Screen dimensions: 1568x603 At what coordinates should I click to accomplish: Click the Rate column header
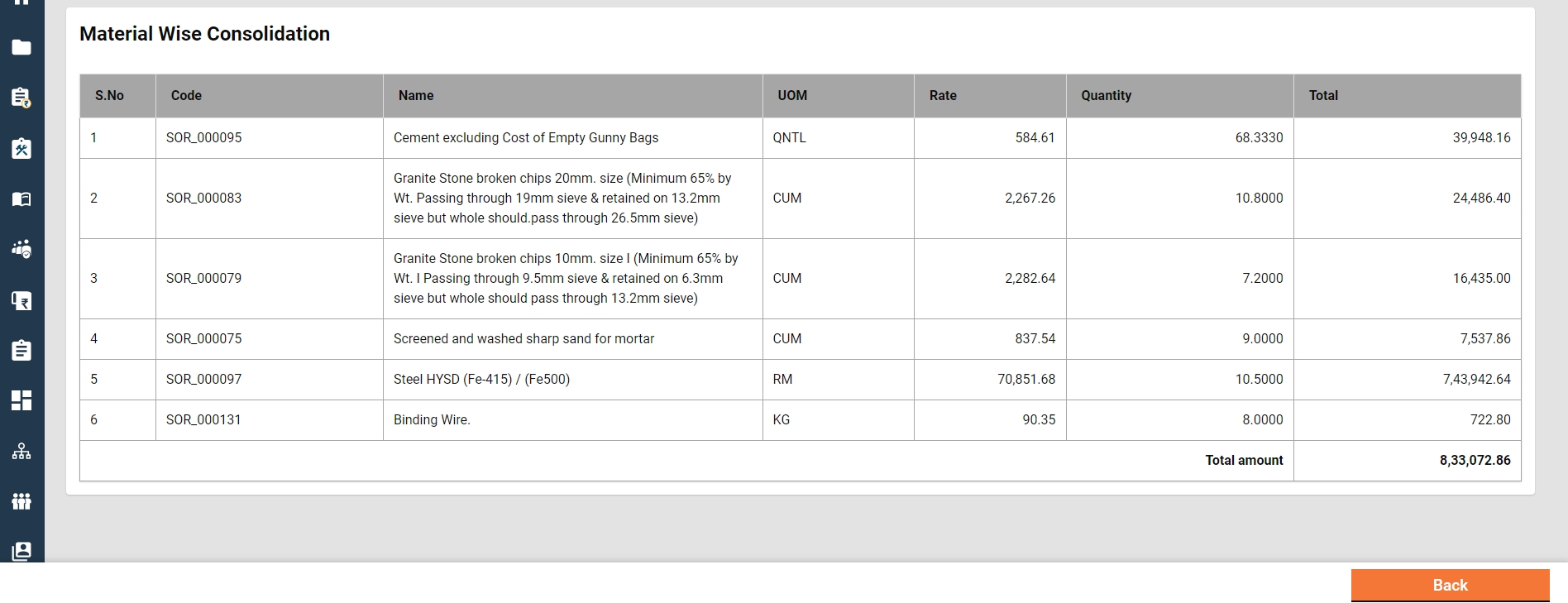coord(943,96)
